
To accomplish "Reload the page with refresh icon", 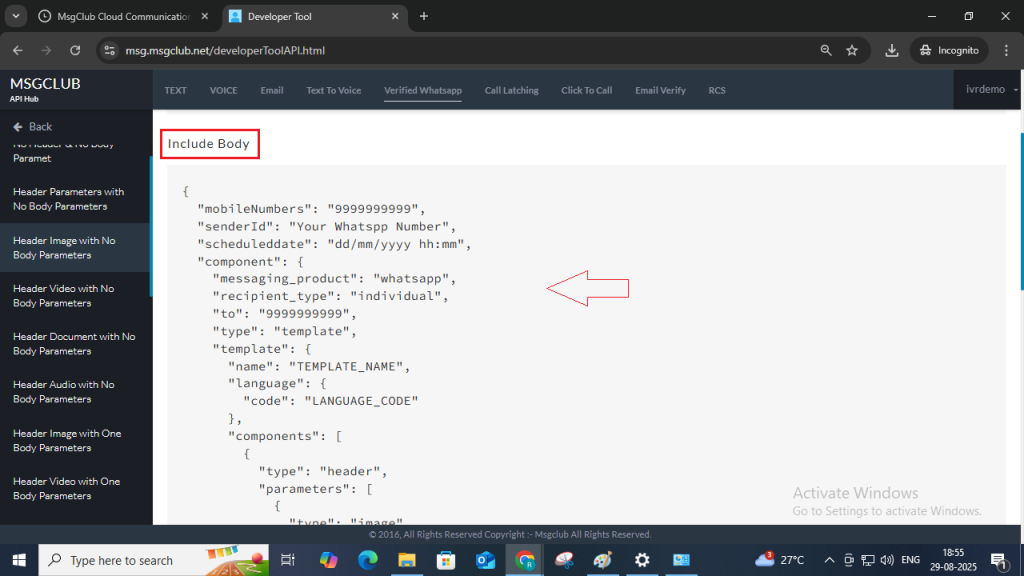I will click(75, 50).
